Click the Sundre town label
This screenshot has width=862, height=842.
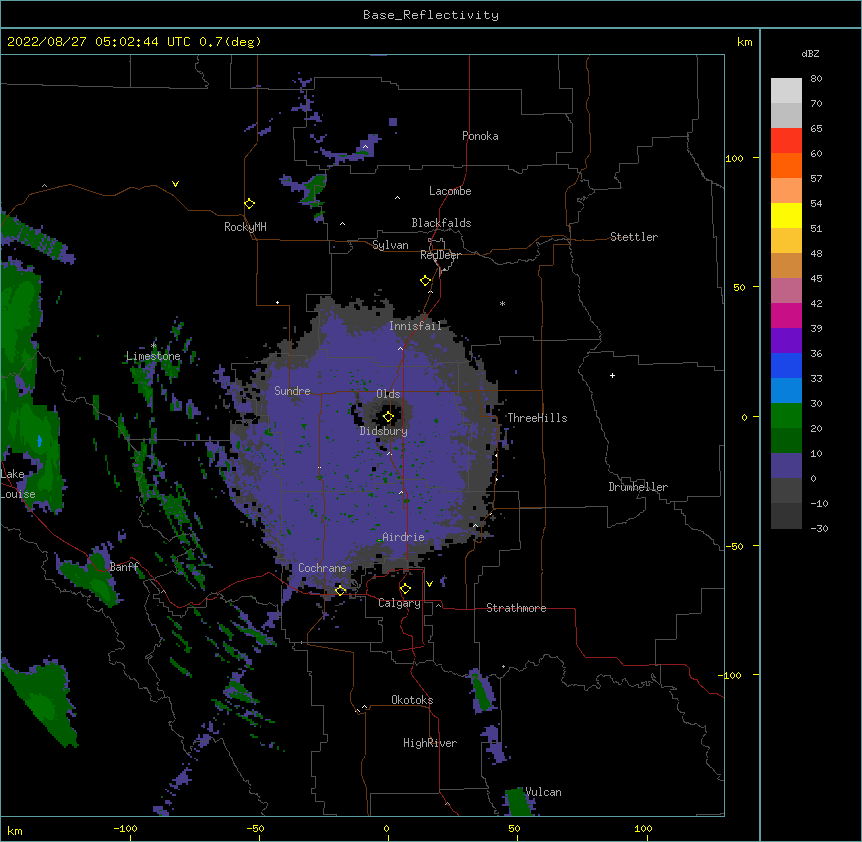(x=292, y=391)
